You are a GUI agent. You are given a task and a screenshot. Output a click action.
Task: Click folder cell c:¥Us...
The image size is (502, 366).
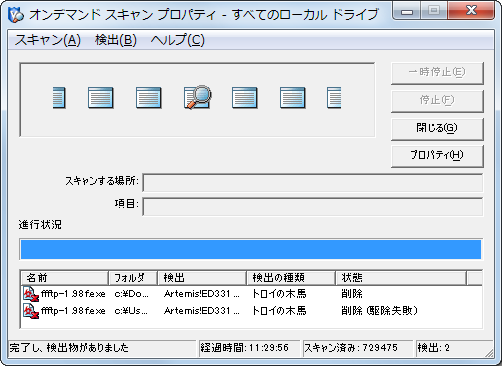(131, 311)
